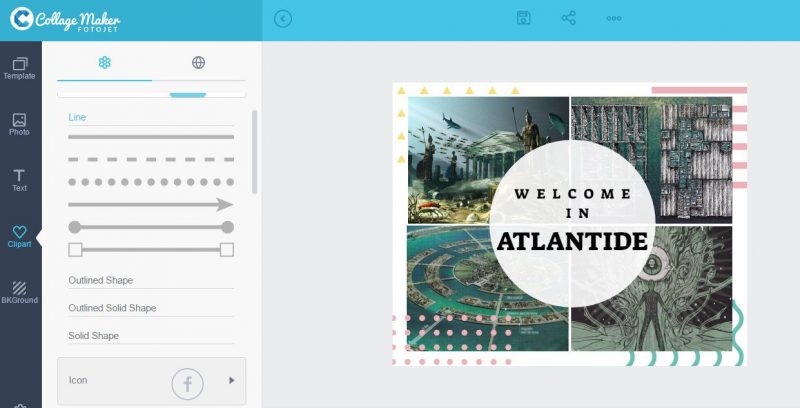The image size is (800, 408).
Task: Open the Photo panel
Action: coord(19,125)
